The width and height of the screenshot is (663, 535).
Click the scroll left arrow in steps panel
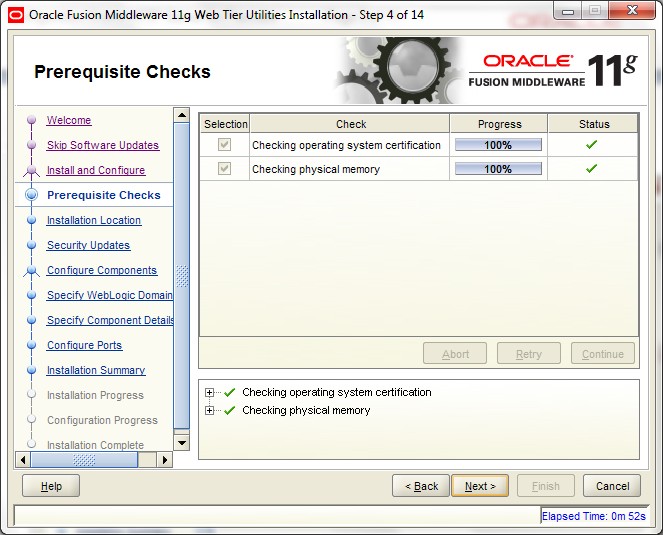(23, 459)
